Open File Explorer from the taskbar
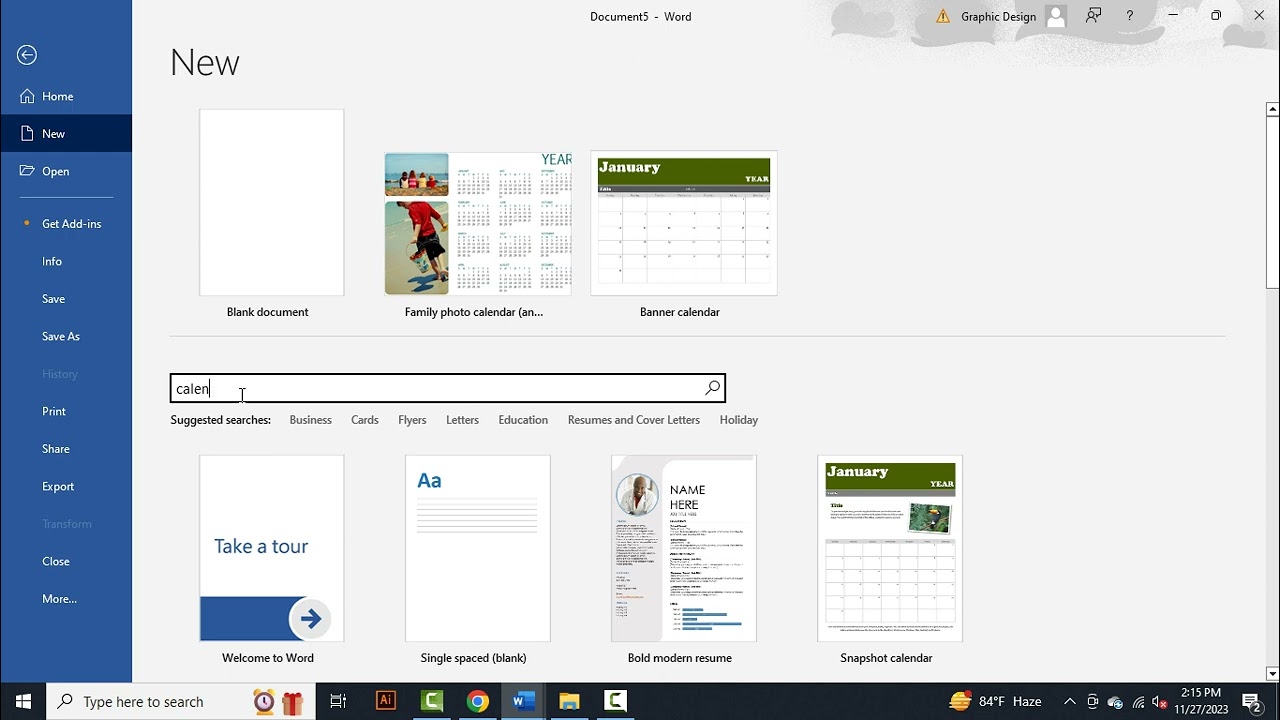 569,701
